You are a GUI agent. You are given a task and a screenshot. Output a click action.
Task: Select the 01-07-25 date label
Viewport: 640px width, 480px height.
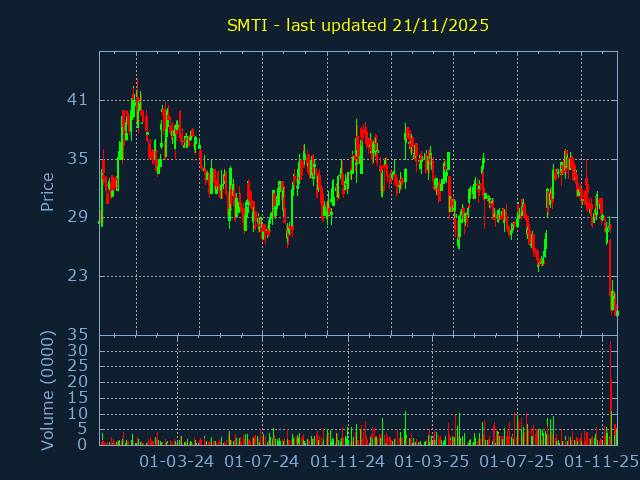point(517,462)
